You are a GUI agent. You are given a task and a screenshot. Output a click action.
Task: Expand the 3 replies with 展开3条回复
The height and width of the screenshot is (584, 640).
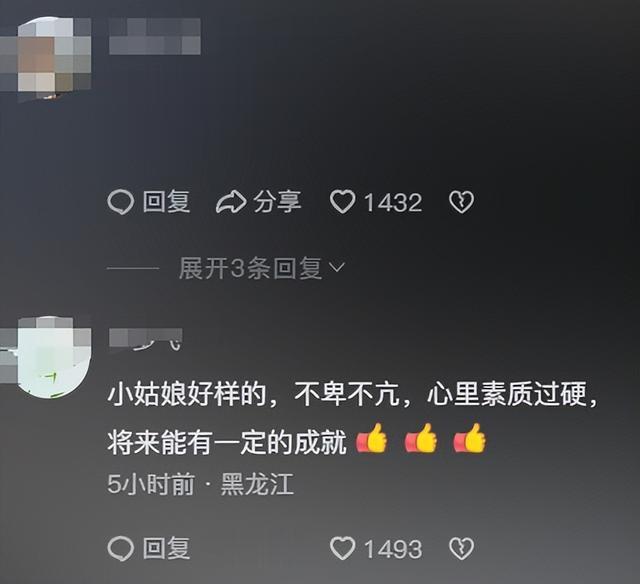click(250, 268)
